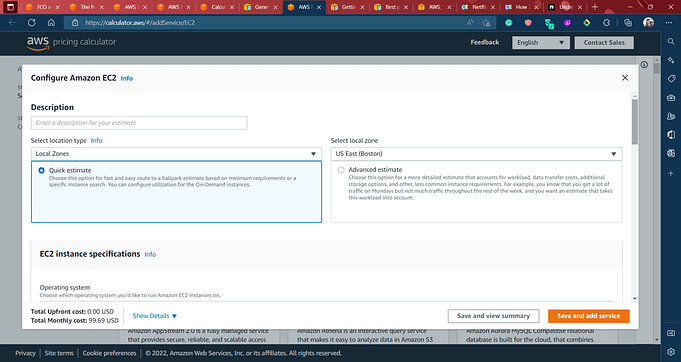Image resolution: width=681 pixels, height=362 pixels.
Task: Open the English language dropdown
Action: tap(541, 43)
